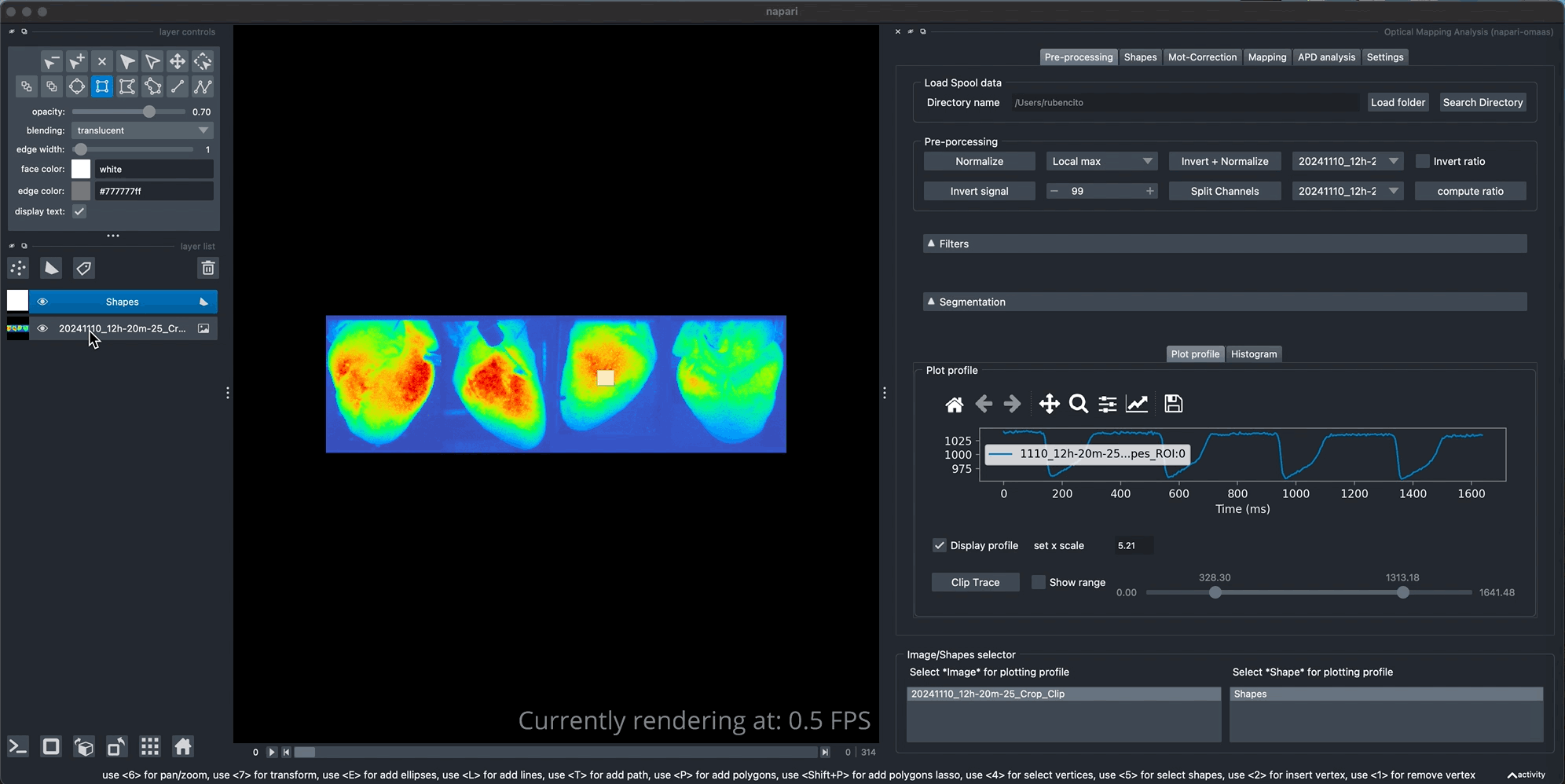
Task: Activate the transform layer tool
Action: [x=203, y=61]
